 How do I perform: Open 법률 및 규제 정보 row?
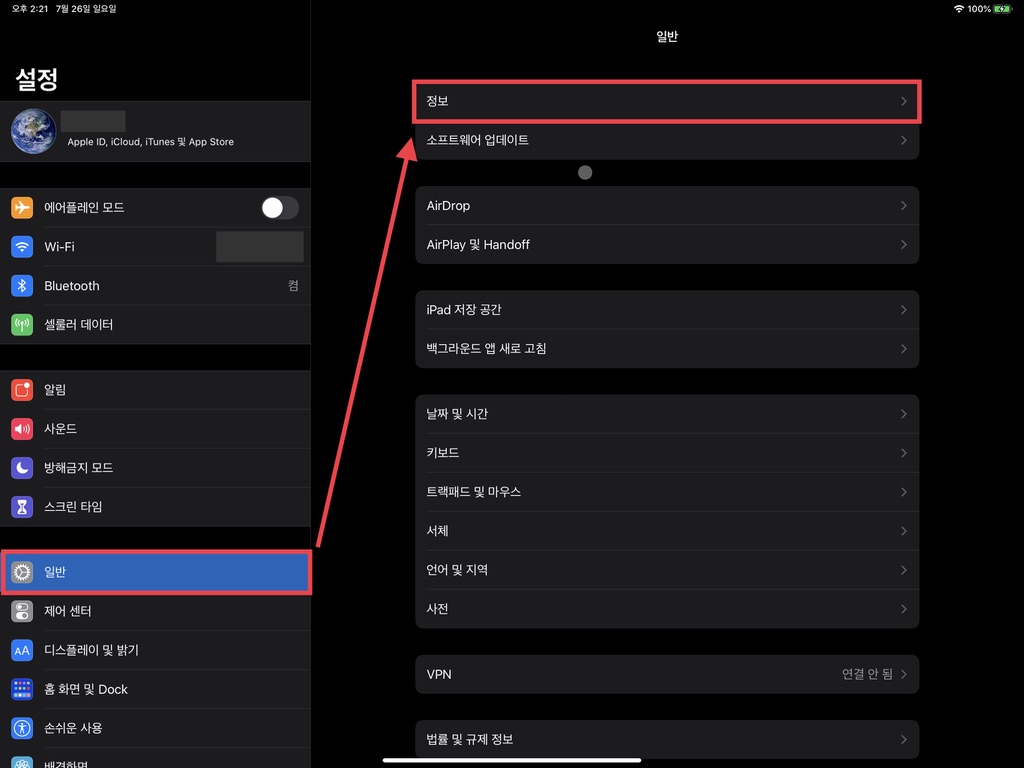667,739
